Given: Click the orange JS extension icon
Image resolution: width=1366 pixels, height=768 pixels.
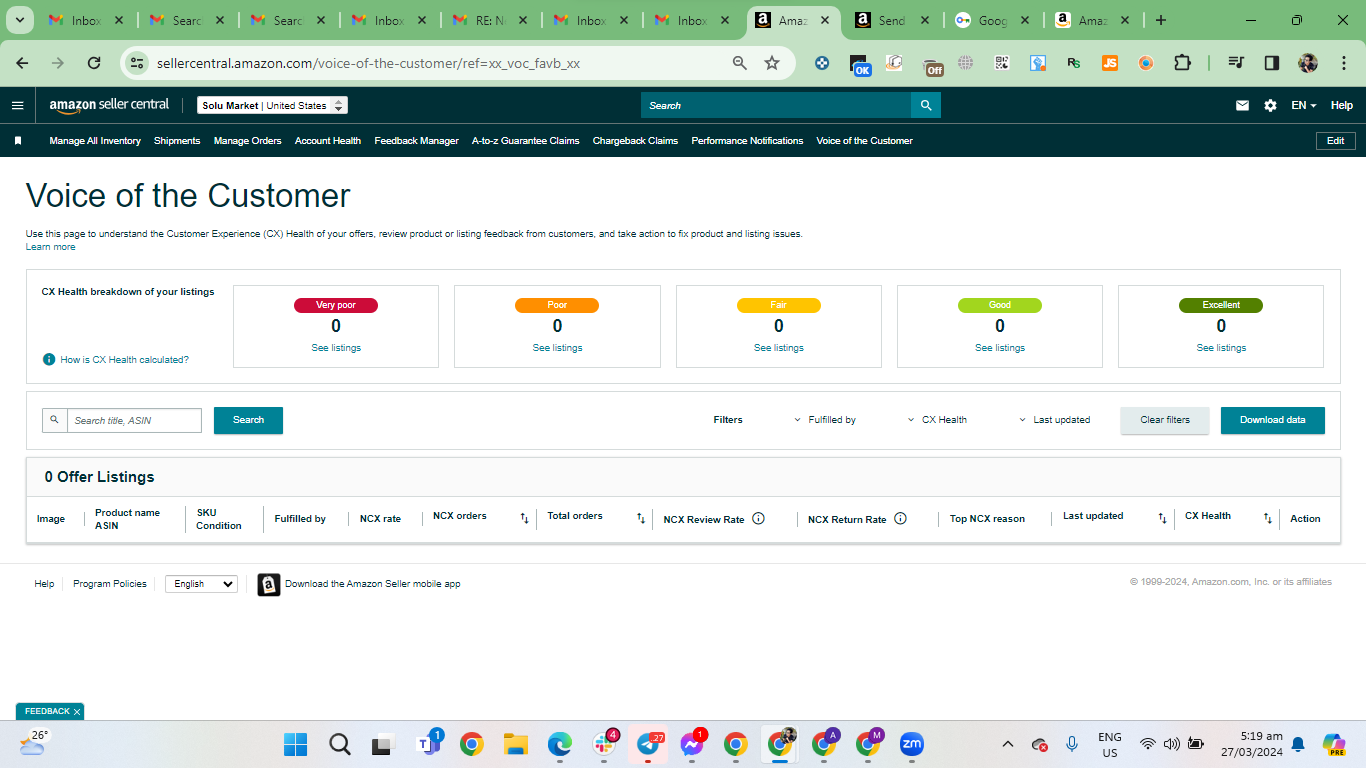Looking at the screenshot, I should pyautogui.click(x=1110, y=63).
